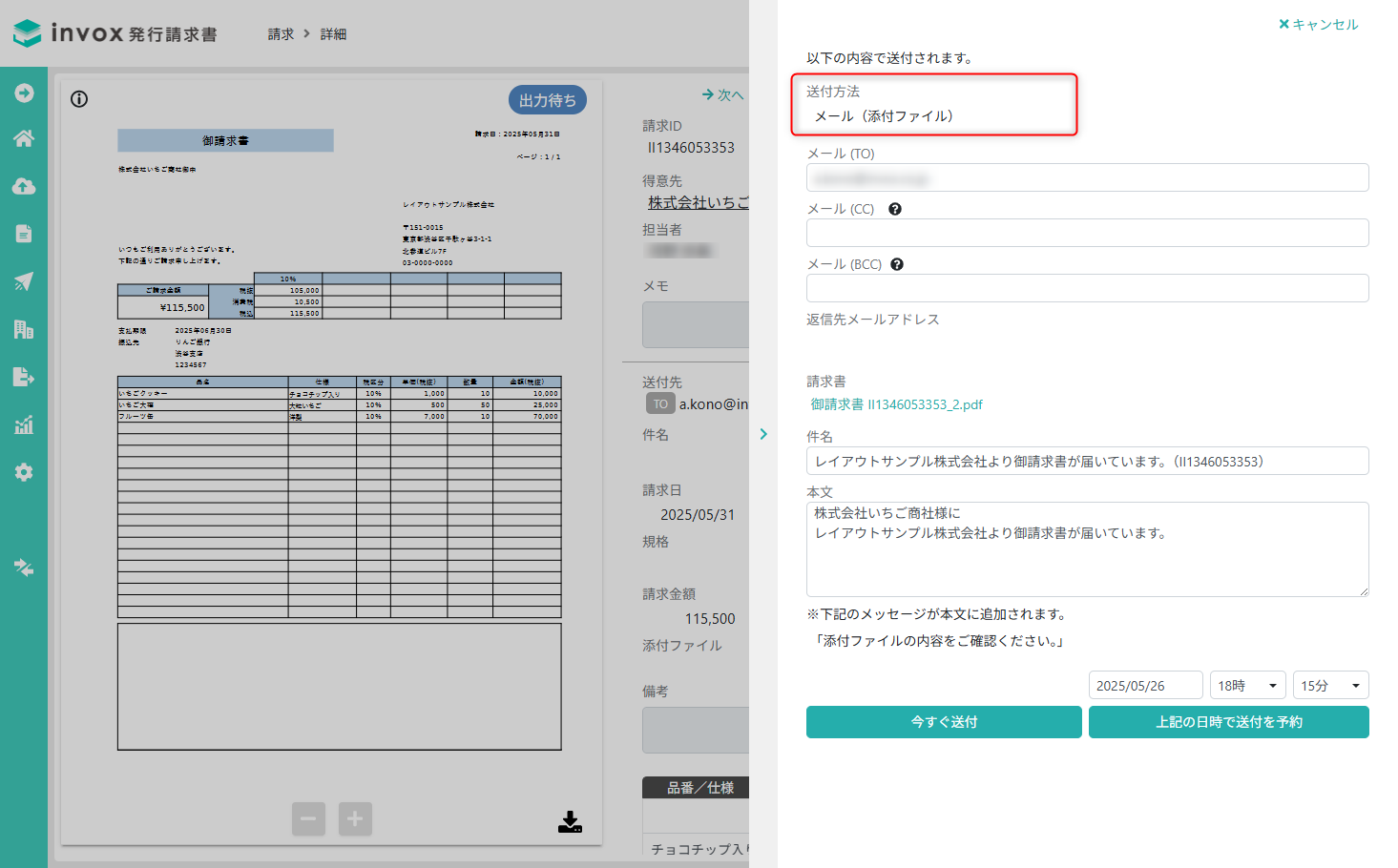Open the document sidebar icon

pyautogui.click(x=24, y=234)
